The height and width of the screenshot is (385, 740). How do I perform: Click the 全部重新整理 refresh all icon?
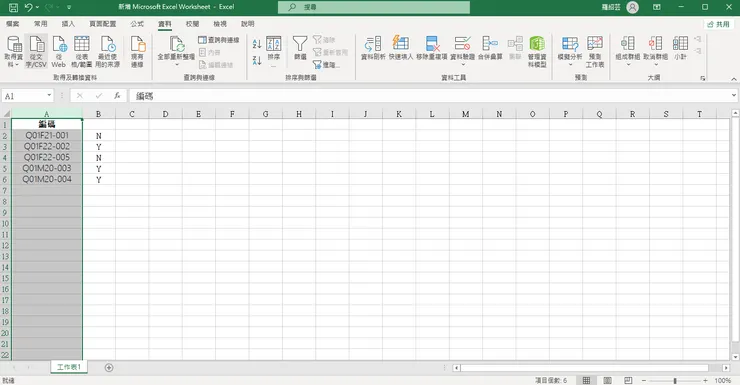(176, 44)
